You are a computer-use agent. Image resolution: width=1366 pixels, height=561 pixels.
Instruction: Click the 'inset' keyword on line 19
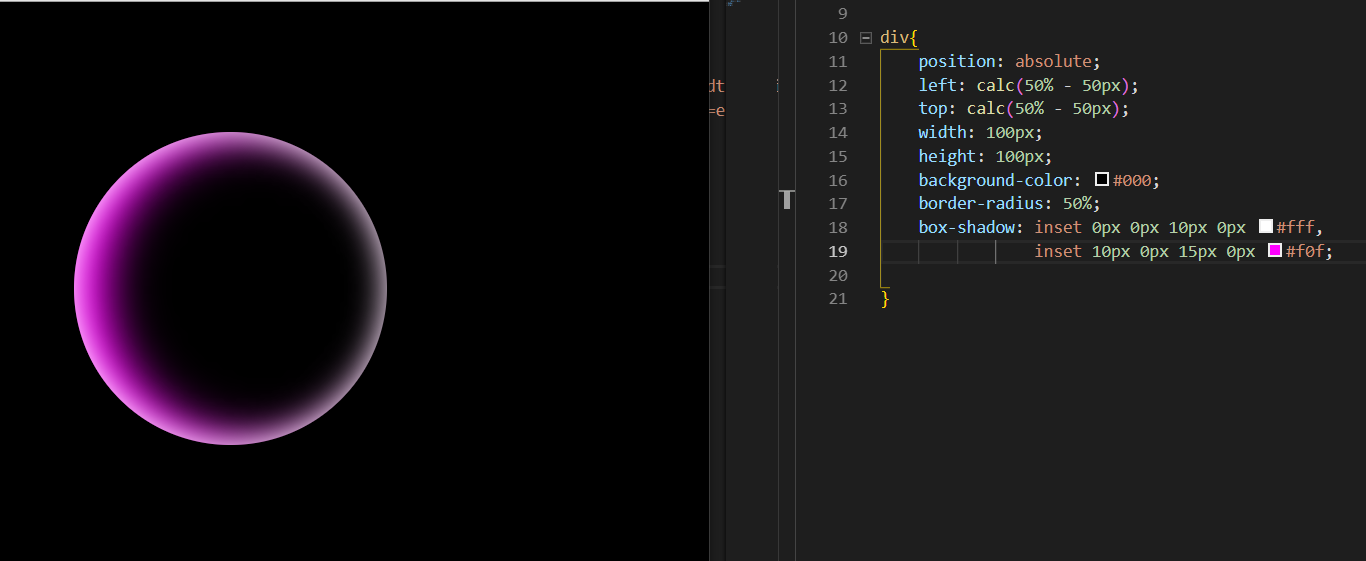[x=1058, y=252]
